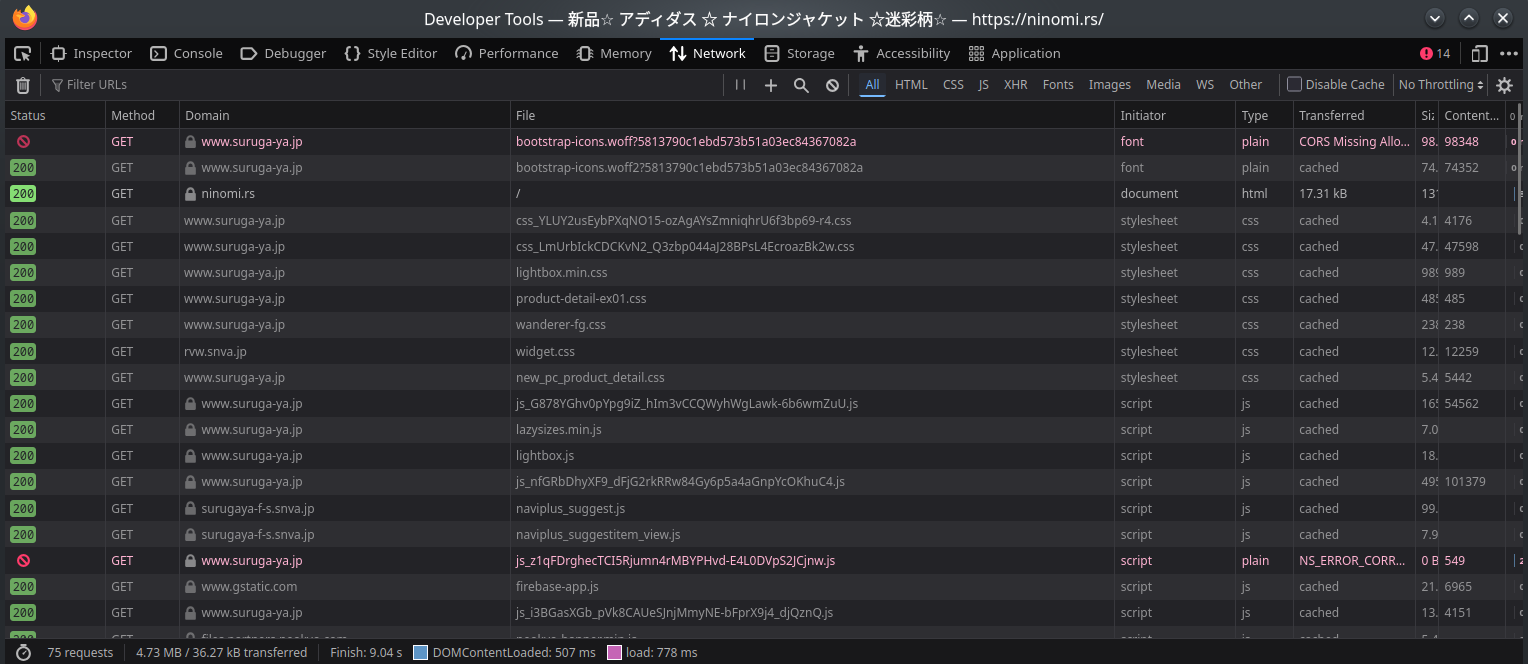The height and width of the screenshot is (664, 1528).
Task: Open the Storage panel
Action: click(x=798, y=54)
